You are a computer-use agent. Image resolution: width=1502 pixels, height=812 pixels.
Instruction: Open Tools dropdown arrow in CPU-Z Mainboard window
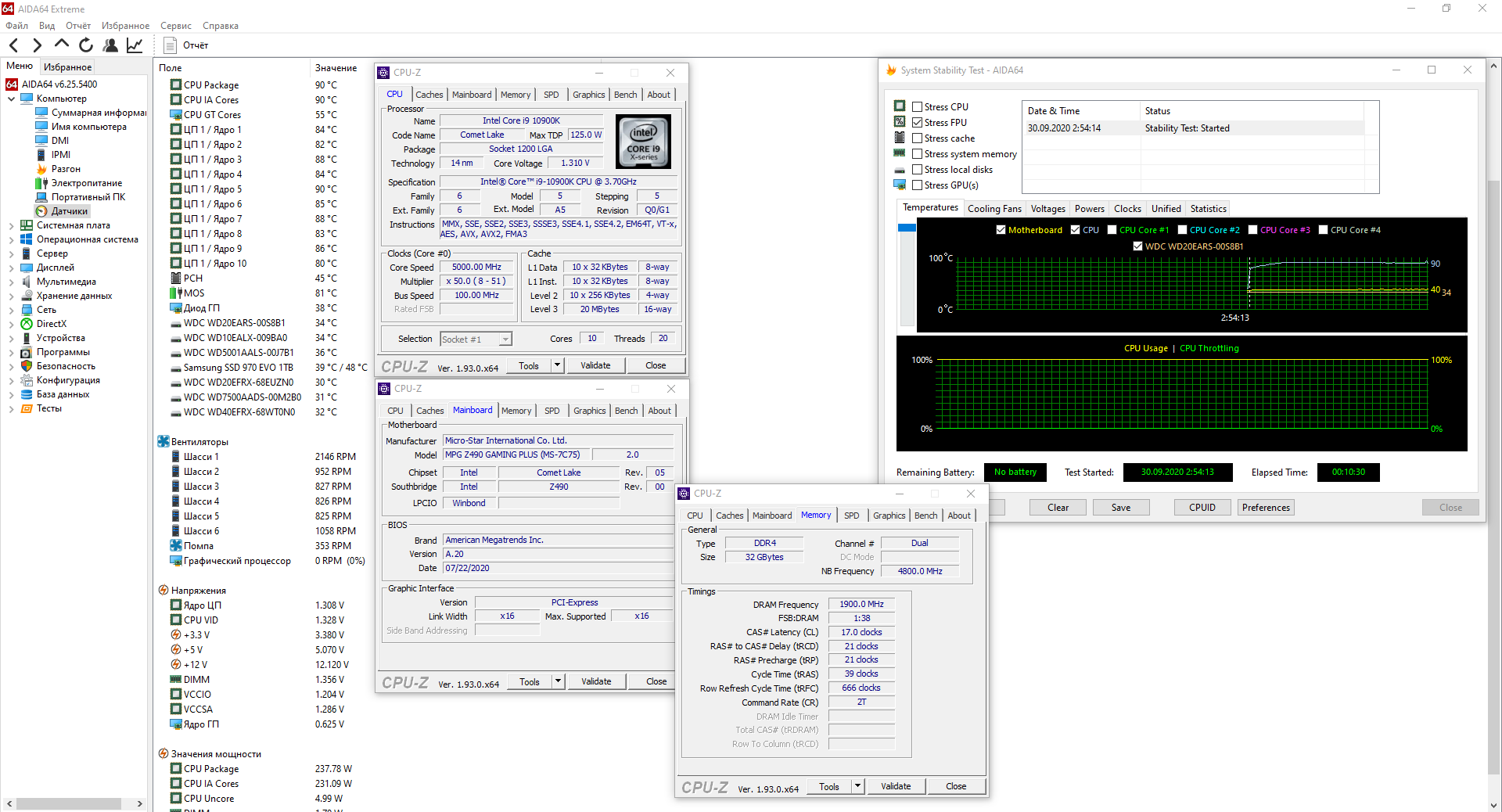pyautogui.click(x=558, y=681)
